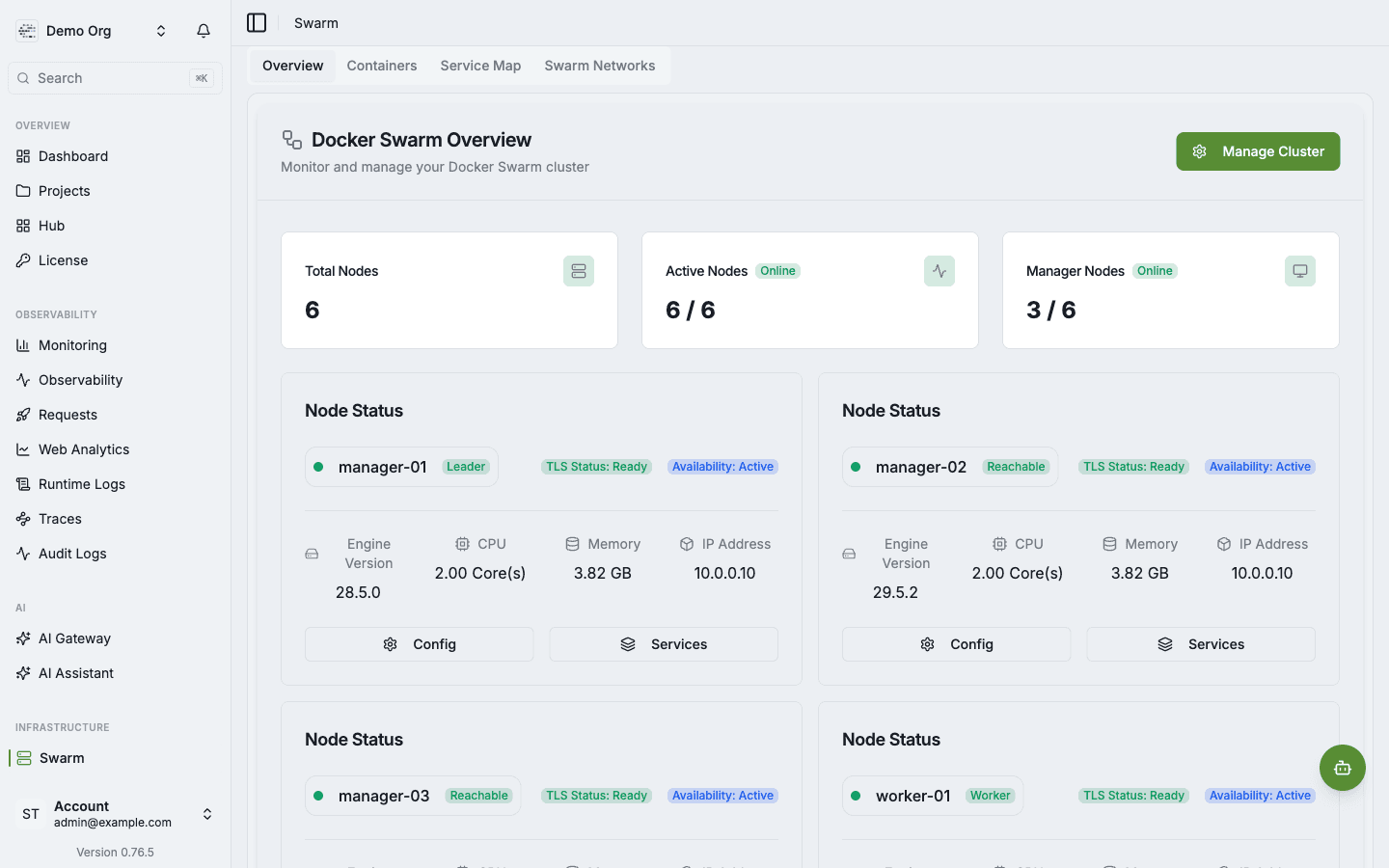Click the Leader badge on manager-01
This screenshot has height=868, width=1389.
pos(466,467)
